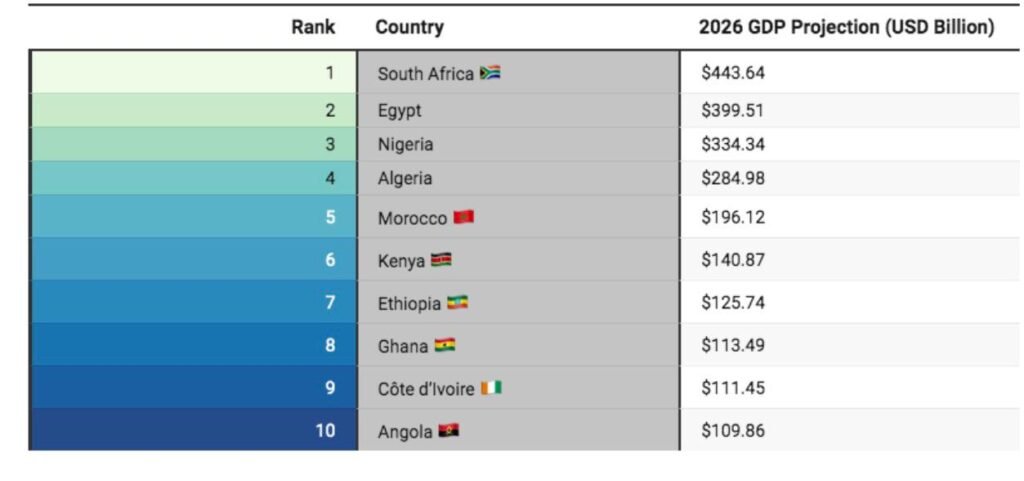
Task: Click the Angola flag icon
Action: click(x=448, y=432)
